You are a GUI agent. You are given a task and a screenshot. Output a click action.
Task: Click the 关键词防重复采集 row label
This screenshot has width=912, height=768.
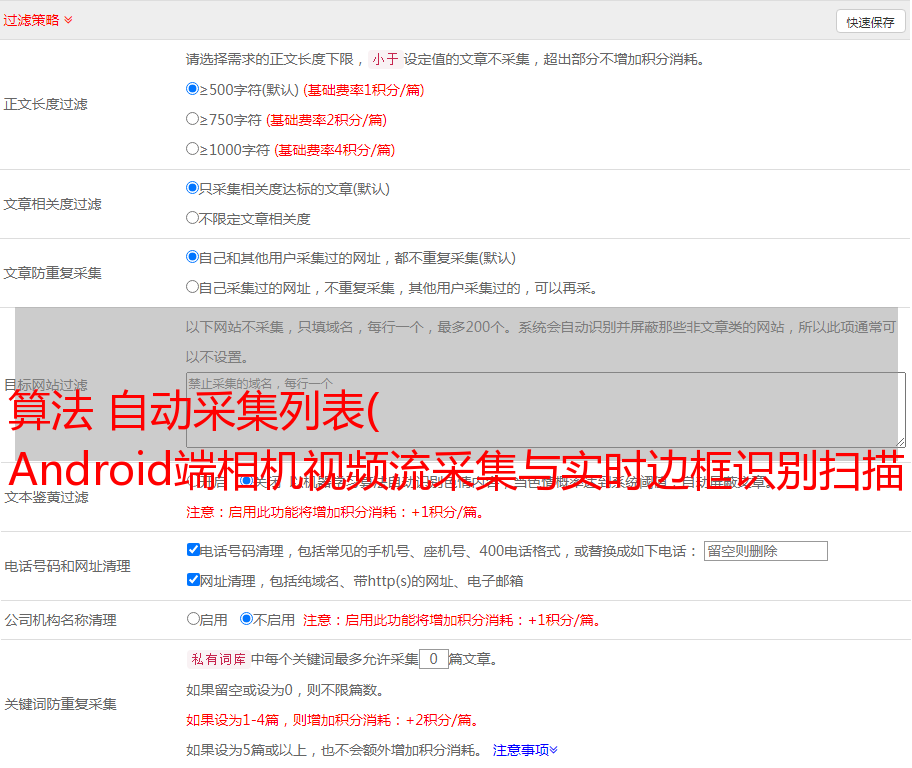pos(60,704)
